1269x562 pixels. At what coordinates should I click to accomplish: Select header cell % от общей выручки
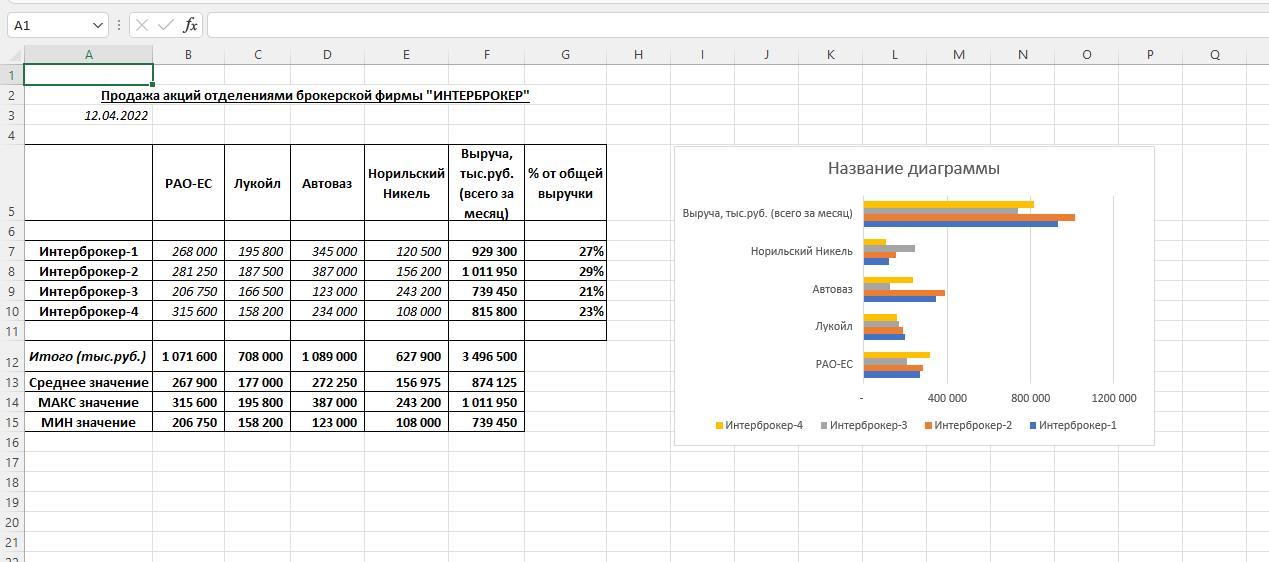pyautogui.click(x=565, y=183)
